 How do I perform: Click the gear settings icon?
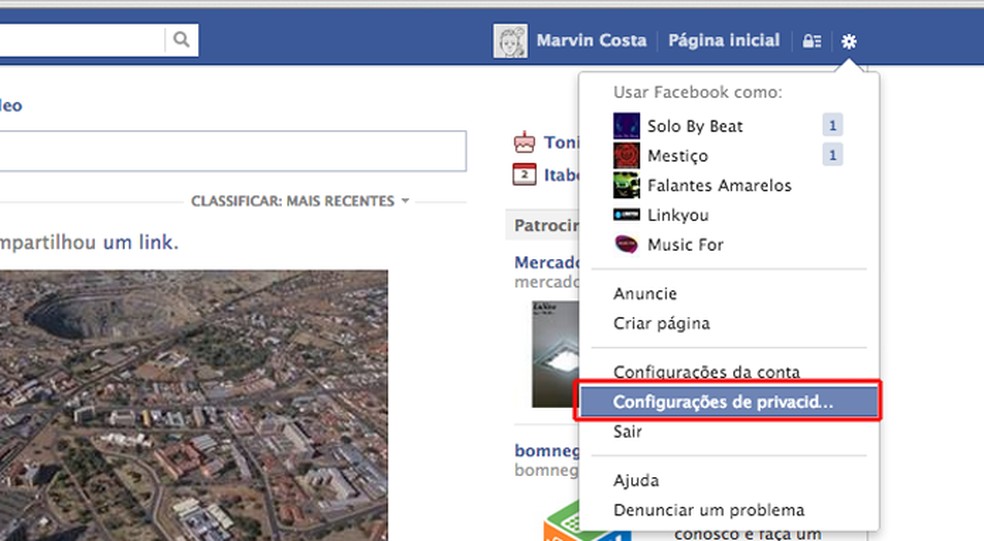(x=848, y=41)
